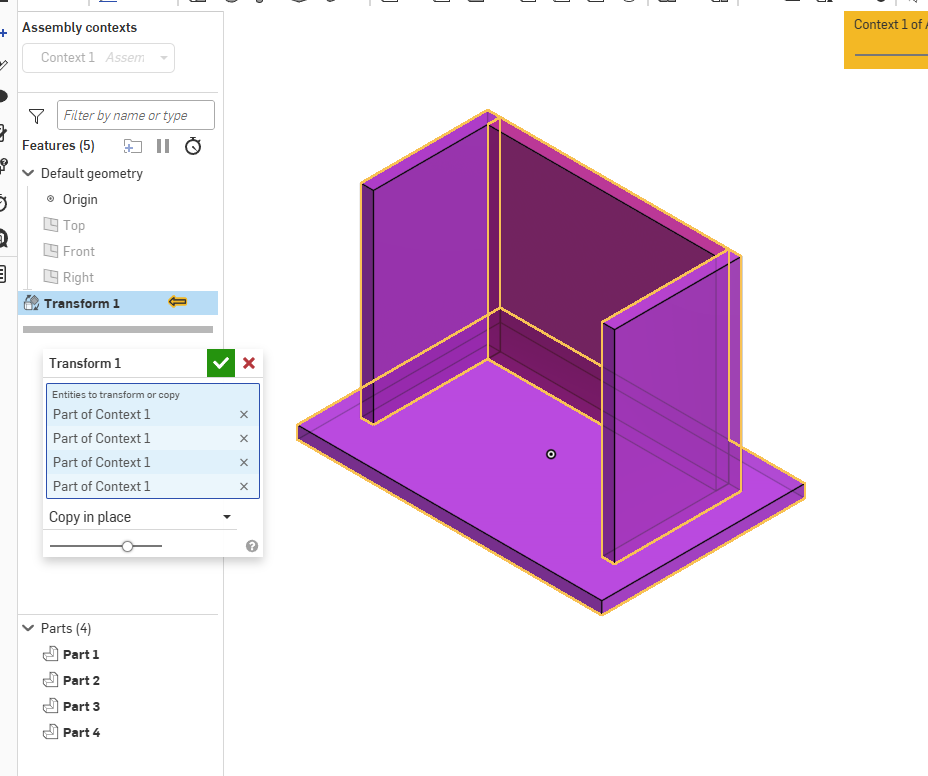Click the origin point marker on the model
The image size is (928, 776).
coord(551,455)
